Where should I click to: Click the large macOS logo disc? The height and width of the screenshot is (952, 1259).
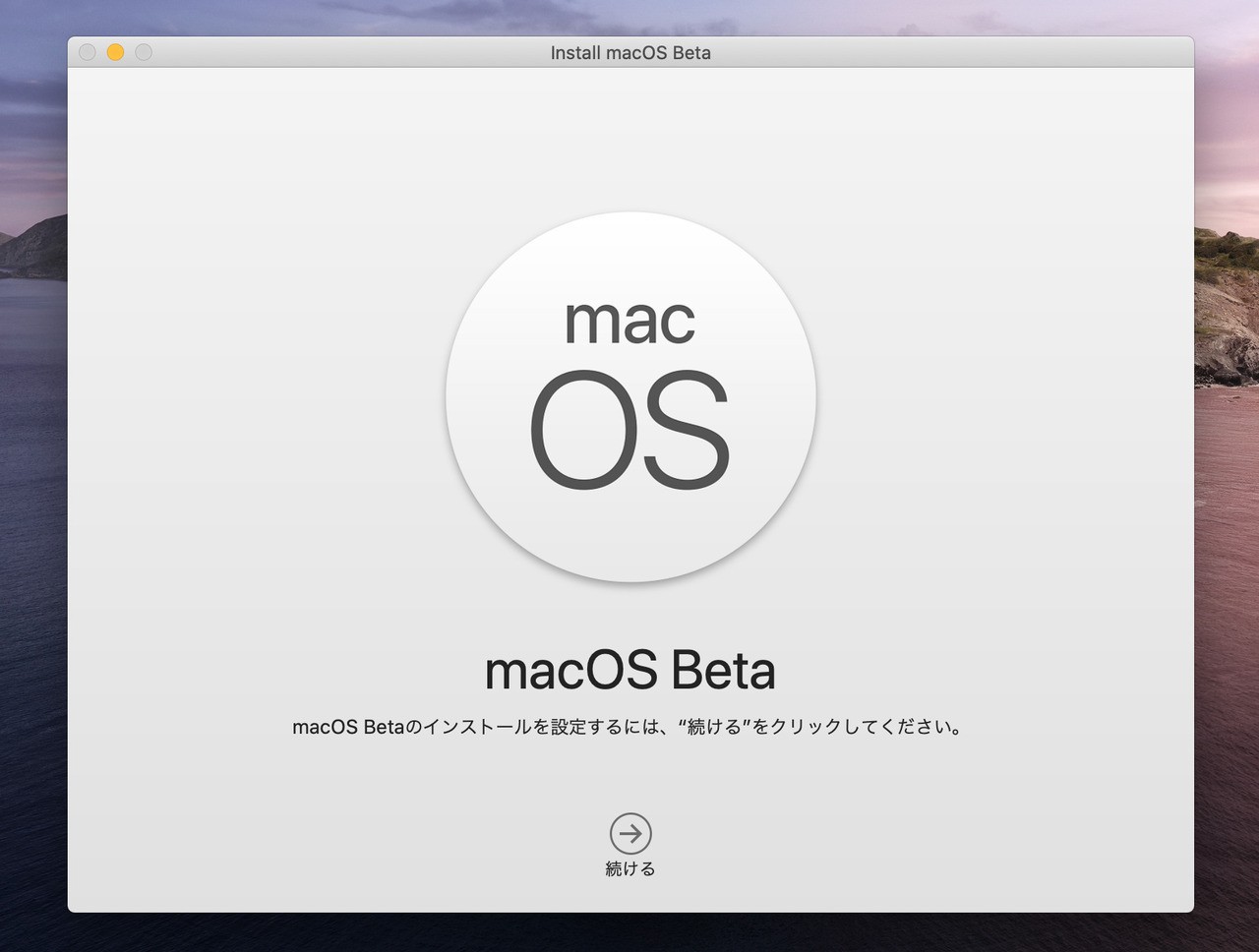point(630,396)
